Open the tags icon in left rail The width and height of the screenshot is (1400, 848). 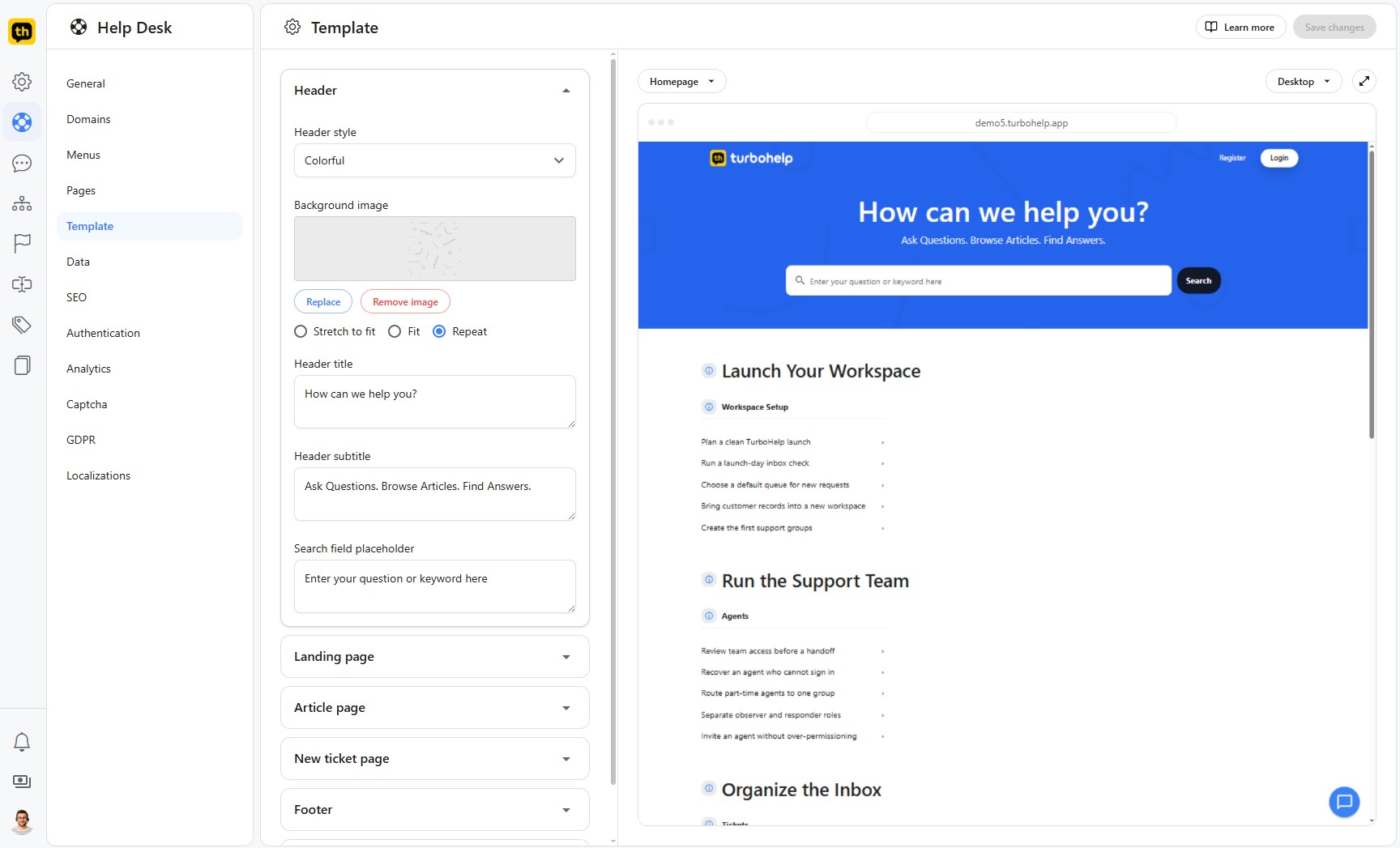(x=22, y=325)
